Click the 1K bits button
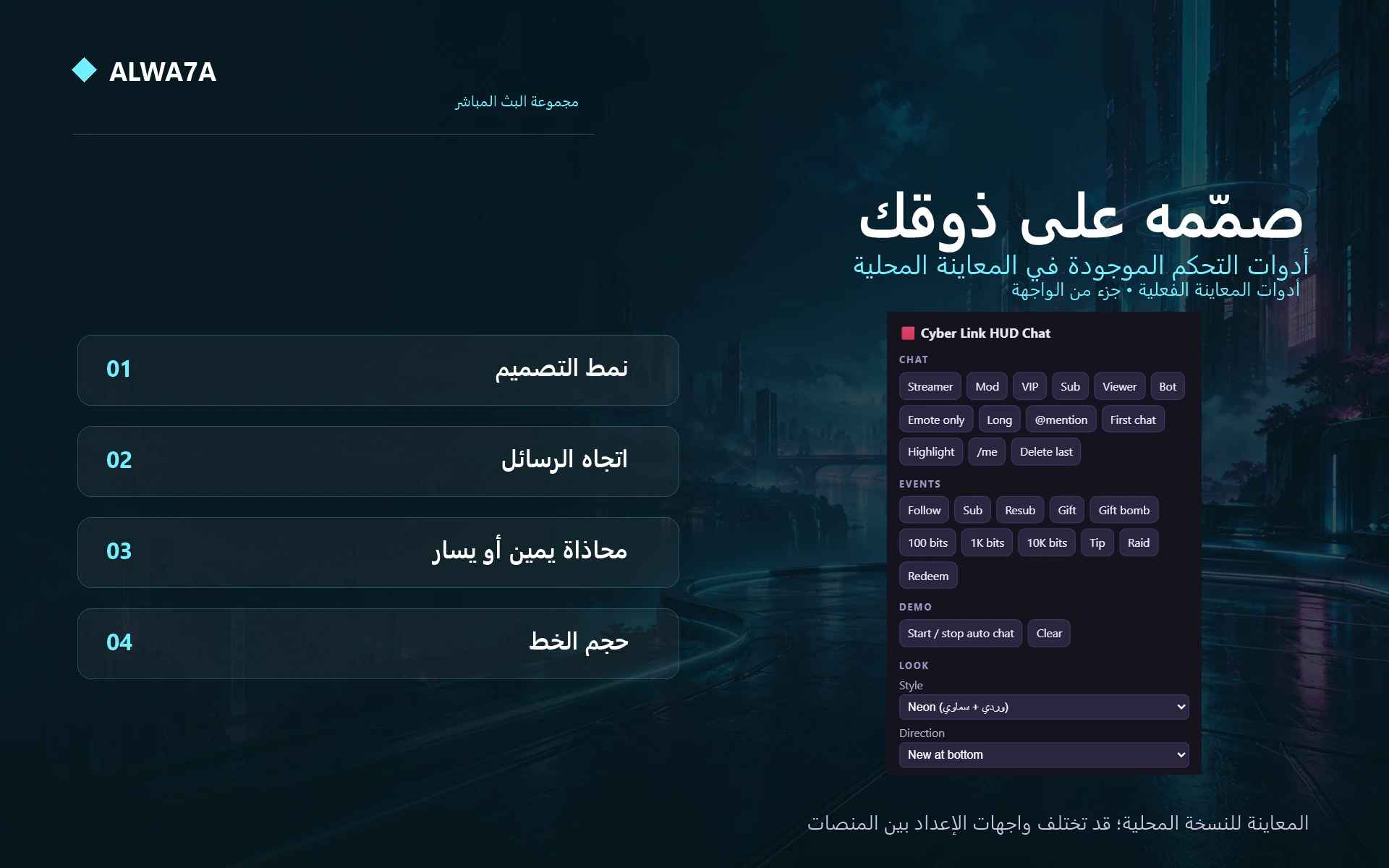 [987, 542]
